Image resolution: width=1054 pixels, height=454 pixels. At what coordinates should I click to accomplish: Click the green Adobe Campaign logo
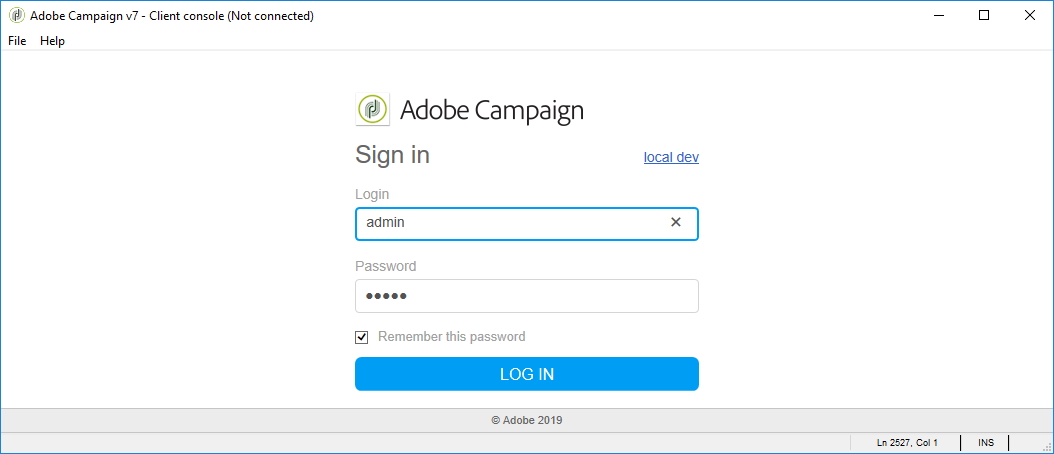pyautogui.click(x=373, y=110)
